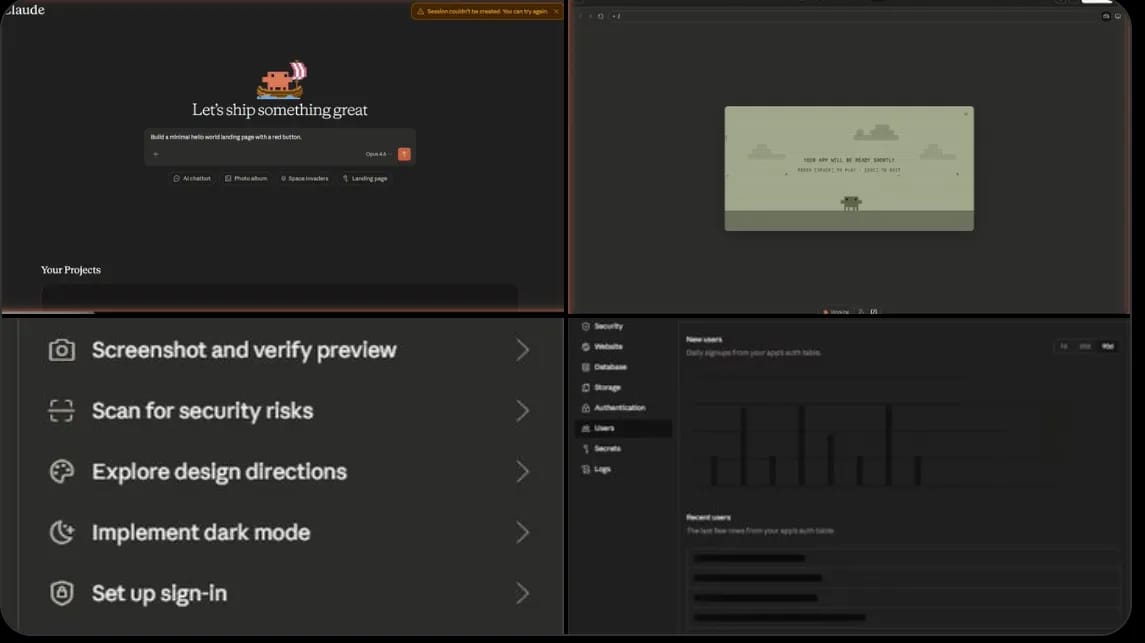The height and width of the screenshot is (643, 1145).
Task: Click the Database icon in the sidebar
Action: 585,367
